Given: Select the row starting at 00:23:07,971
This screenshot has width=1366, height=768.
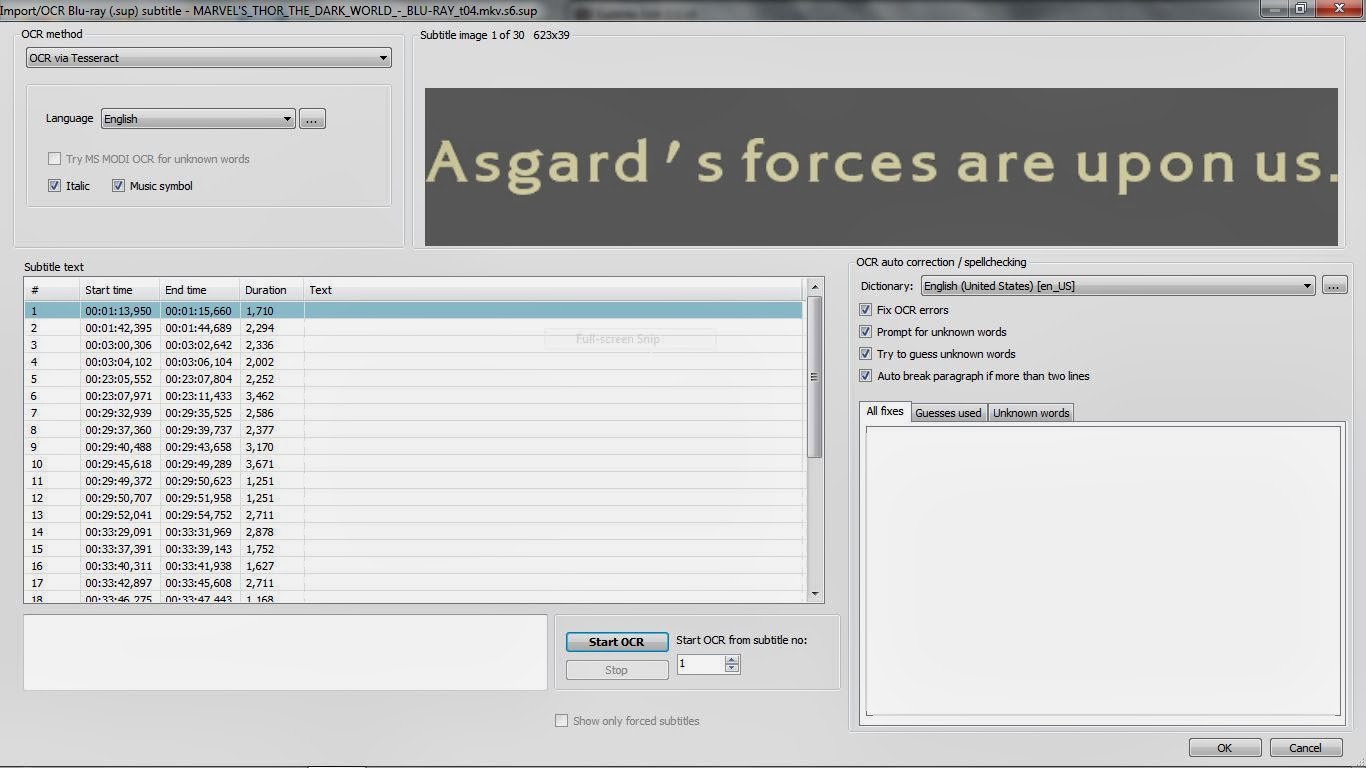Looking at the screenshot, I should pos(413,396).
